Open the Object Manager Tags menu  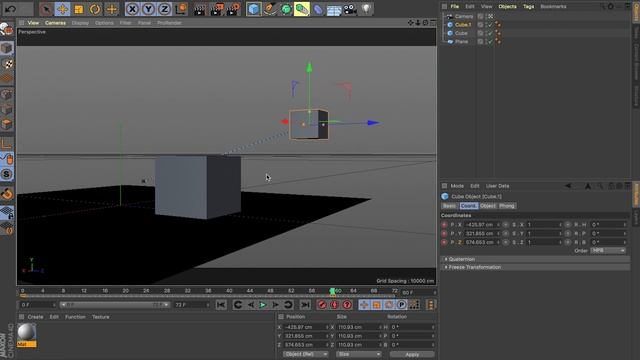pos(529,7)
